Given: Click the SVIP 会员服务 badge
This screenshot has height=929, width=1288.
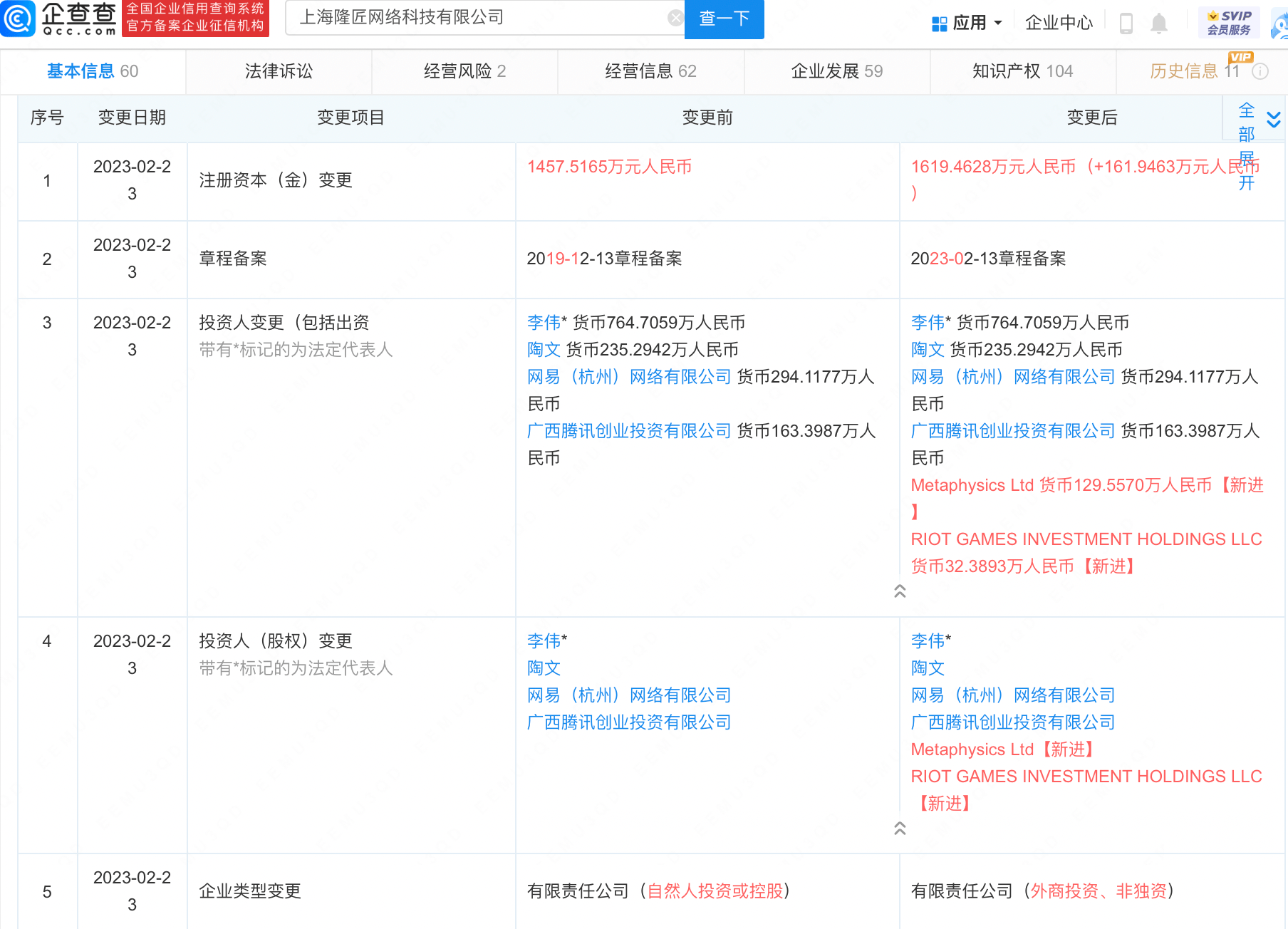Looking at the screenshot, I should [x=1227, y=21].
